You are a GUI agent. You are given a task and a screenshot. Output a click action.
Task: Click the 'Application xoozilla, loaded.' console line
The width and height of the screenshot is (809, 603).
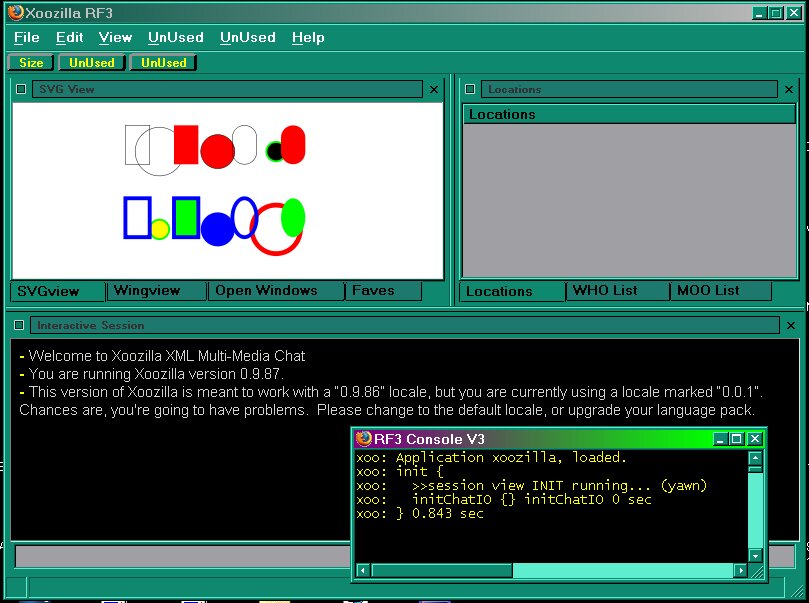491,458
